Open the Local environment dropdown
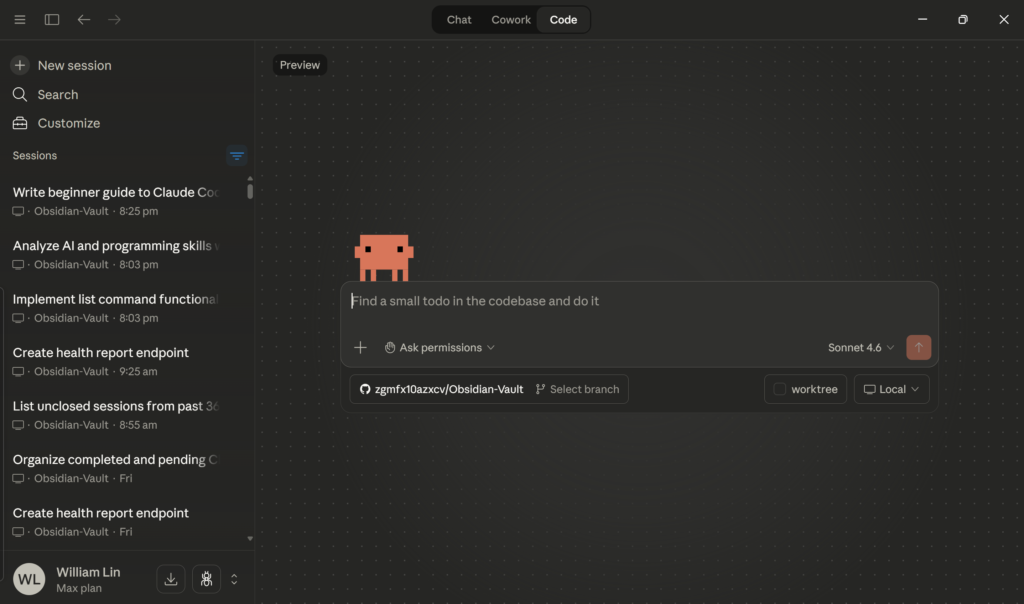 [891, 389]
